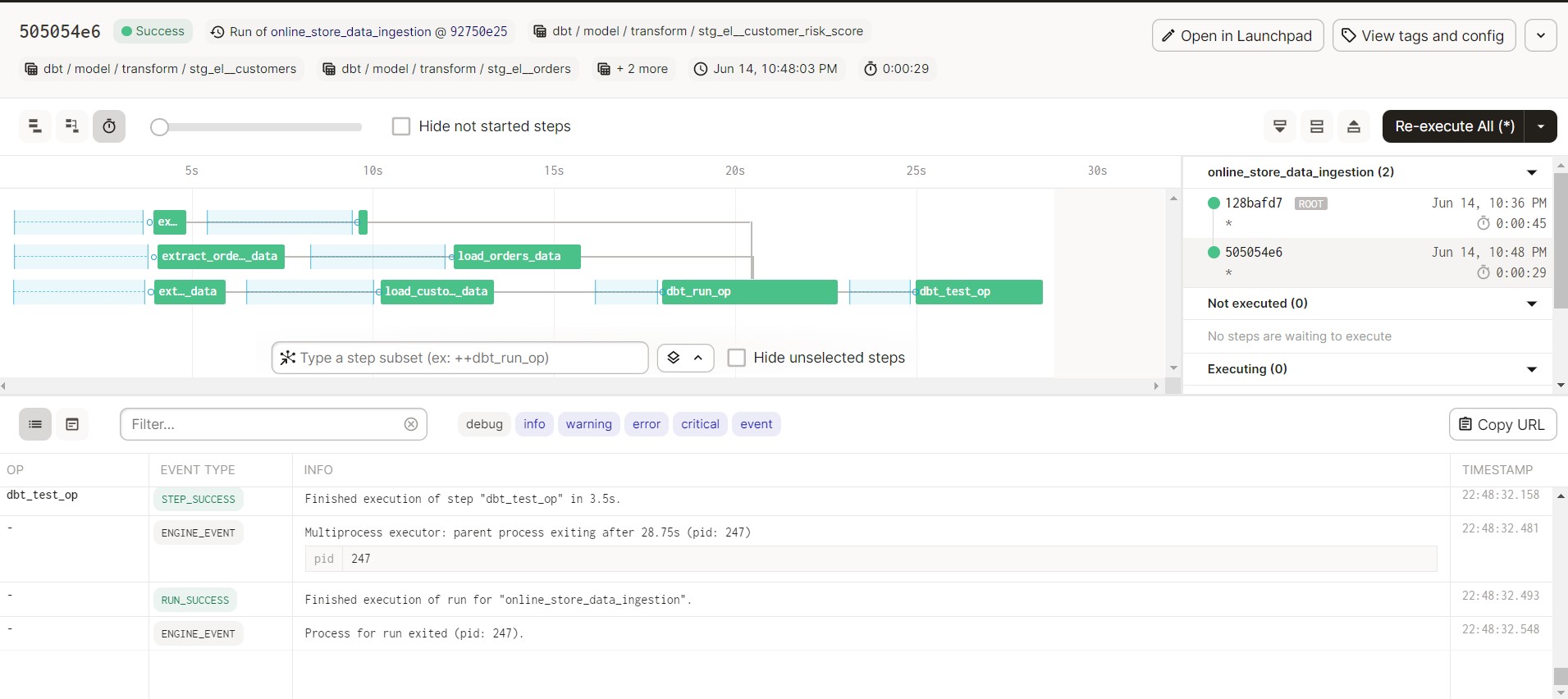Click the Re-execute All (*) button
Image resolution: width=1568 pixels, height=699 pixels.
[1454, 126]
